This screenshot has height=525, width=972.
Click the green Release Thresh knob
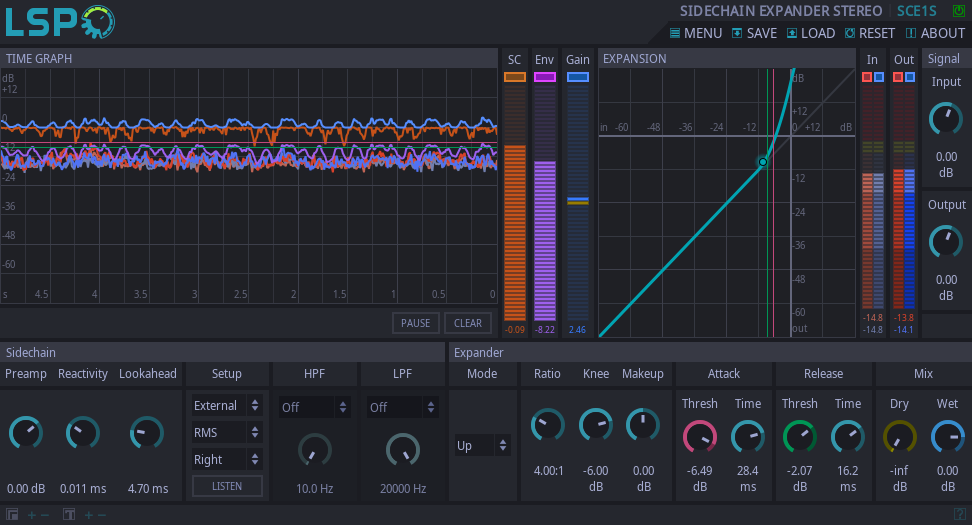pyautogui.click(x=800, y=437)
